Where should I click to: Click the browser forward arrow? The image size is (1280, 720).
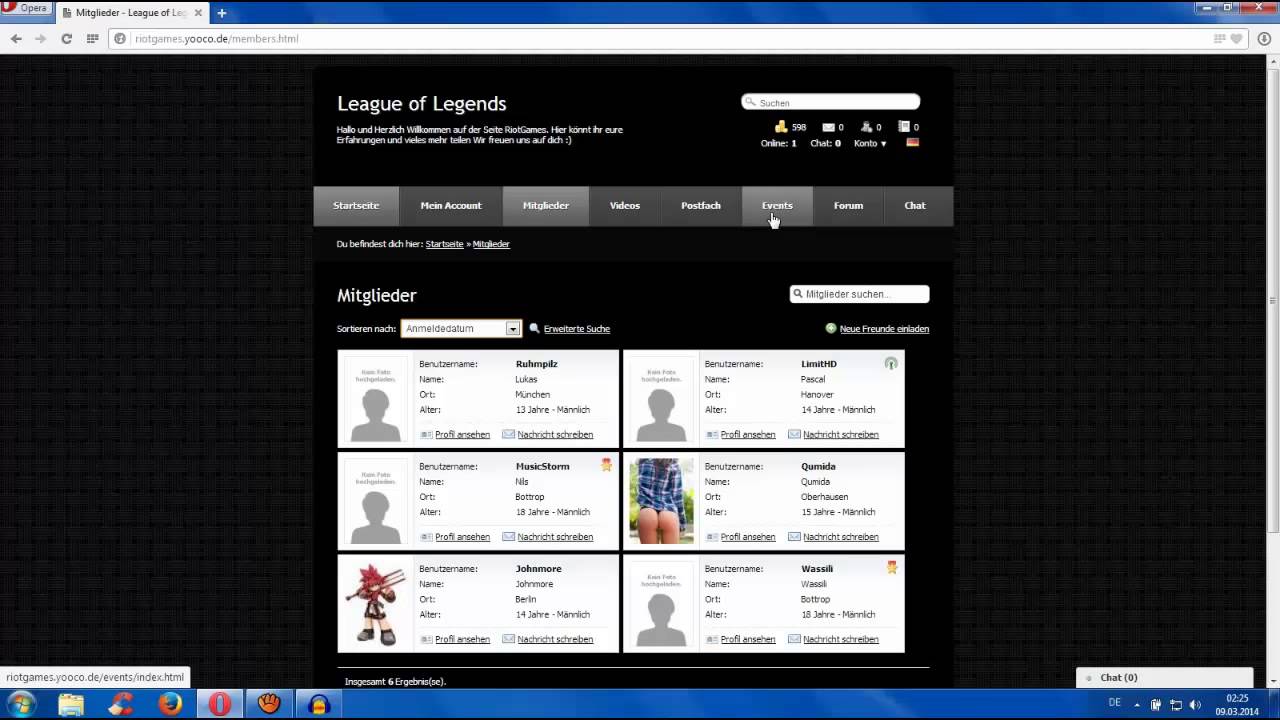tap(41, 39)
